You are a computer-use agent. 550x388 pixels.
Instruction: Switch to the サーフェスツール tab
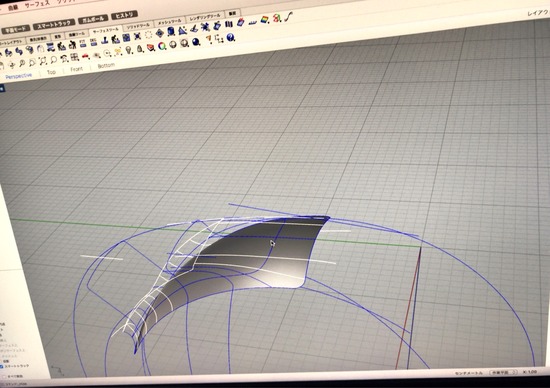pyautogui.click(x=106, y=31)
